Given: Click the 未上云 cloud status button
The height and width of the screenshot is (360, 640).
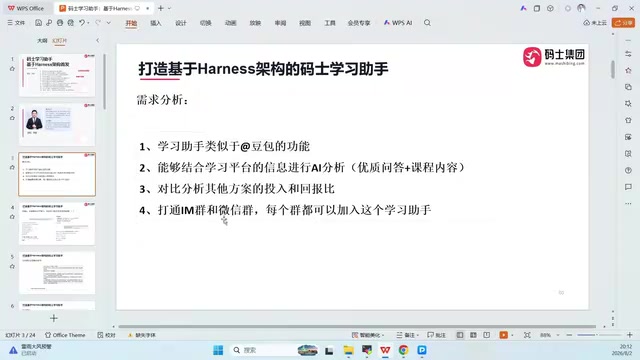Looking at the screenshot, I should (595, 23).
